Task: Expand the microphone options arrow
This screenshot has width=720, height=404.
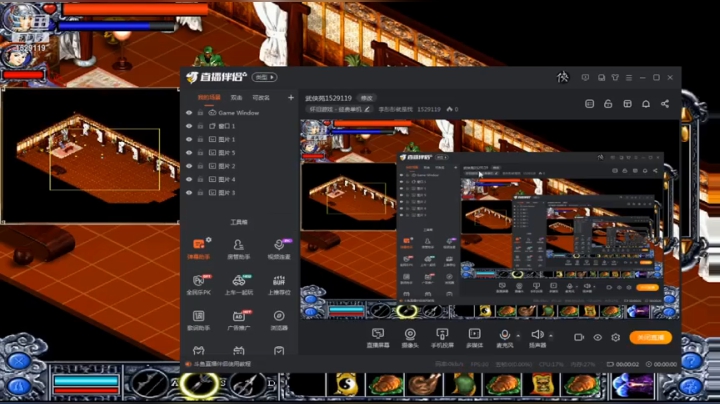Action: pos(518,336)
